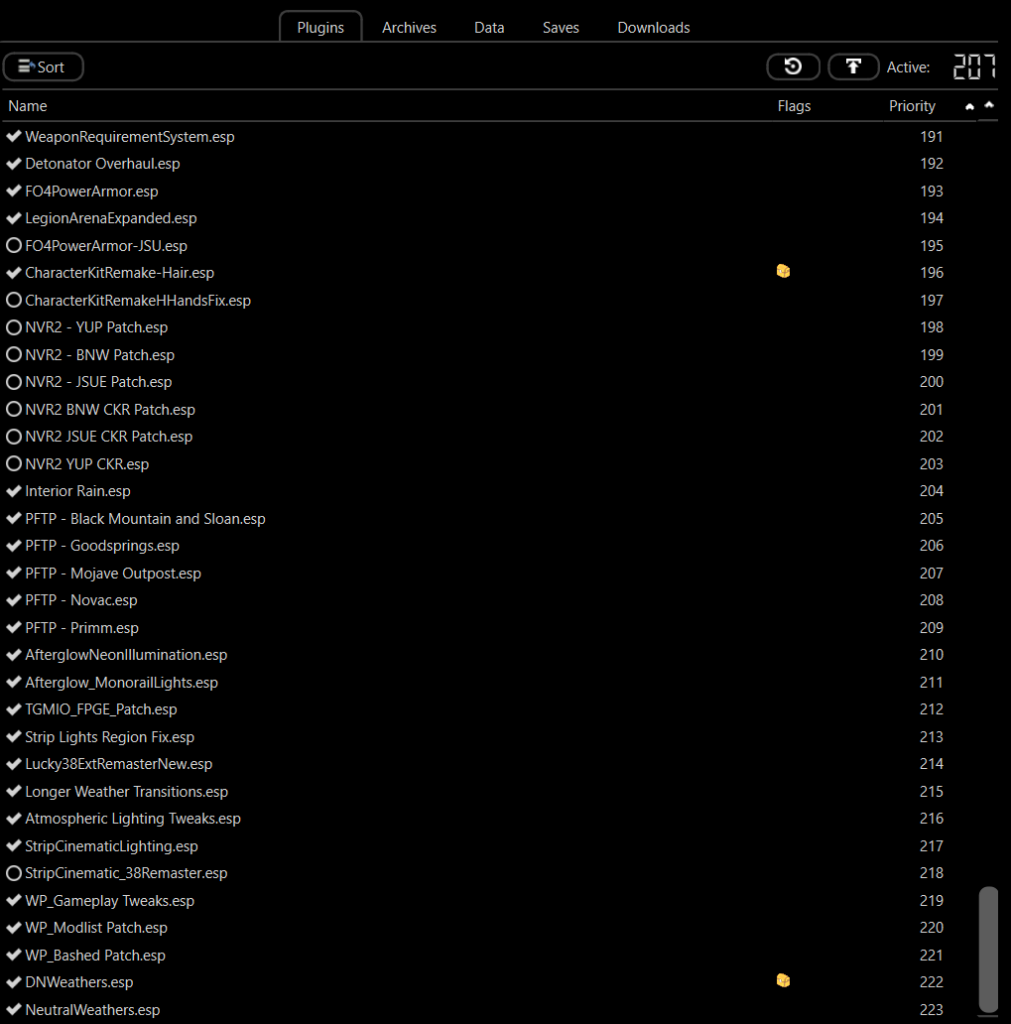Disable LegionArenaExpanded.esp checkbox

coord(14,218)
